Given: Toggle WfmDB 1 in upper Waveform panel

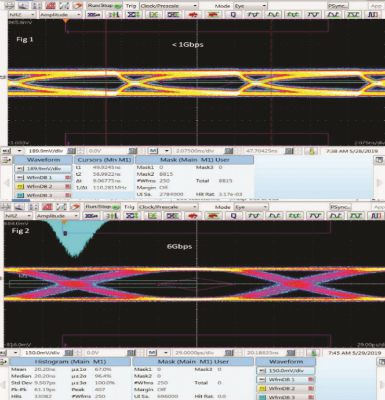Looking at the screenshot, I should point(43,178).
